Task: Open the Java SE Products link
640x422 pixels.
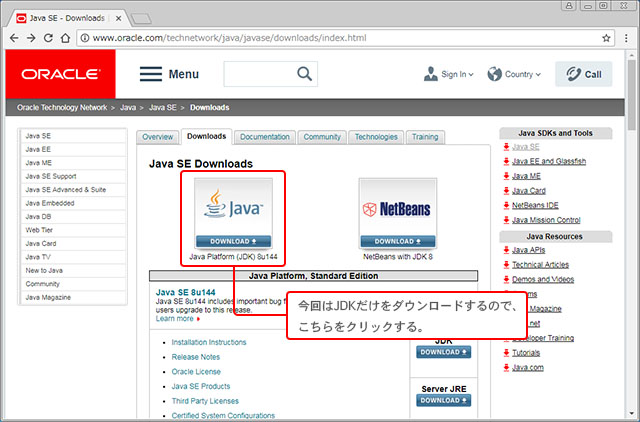Action: pyautogui.click(x=201, y=386)
